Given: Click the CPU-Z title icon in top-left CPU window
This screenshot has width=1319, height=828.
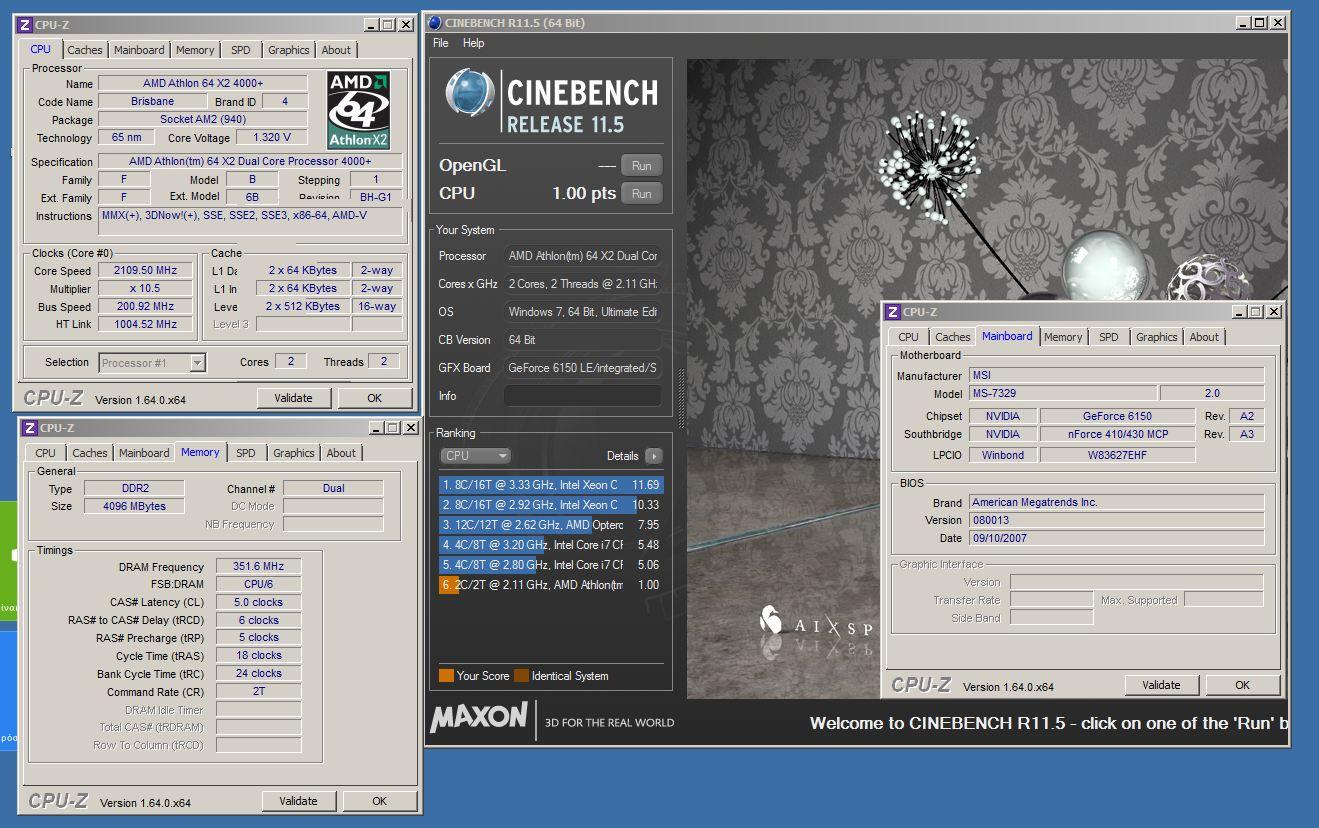Looking at the screenshot, I should coord(26,25).
